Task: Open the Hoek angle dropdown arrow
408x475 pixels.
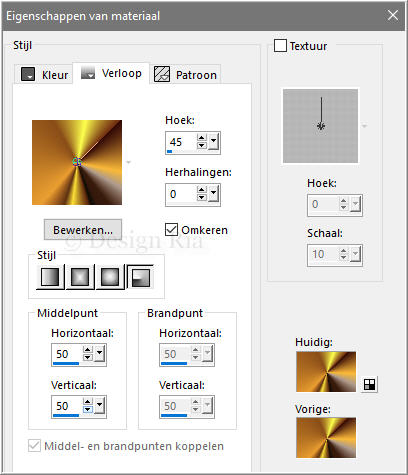Action: pos(213,141)
